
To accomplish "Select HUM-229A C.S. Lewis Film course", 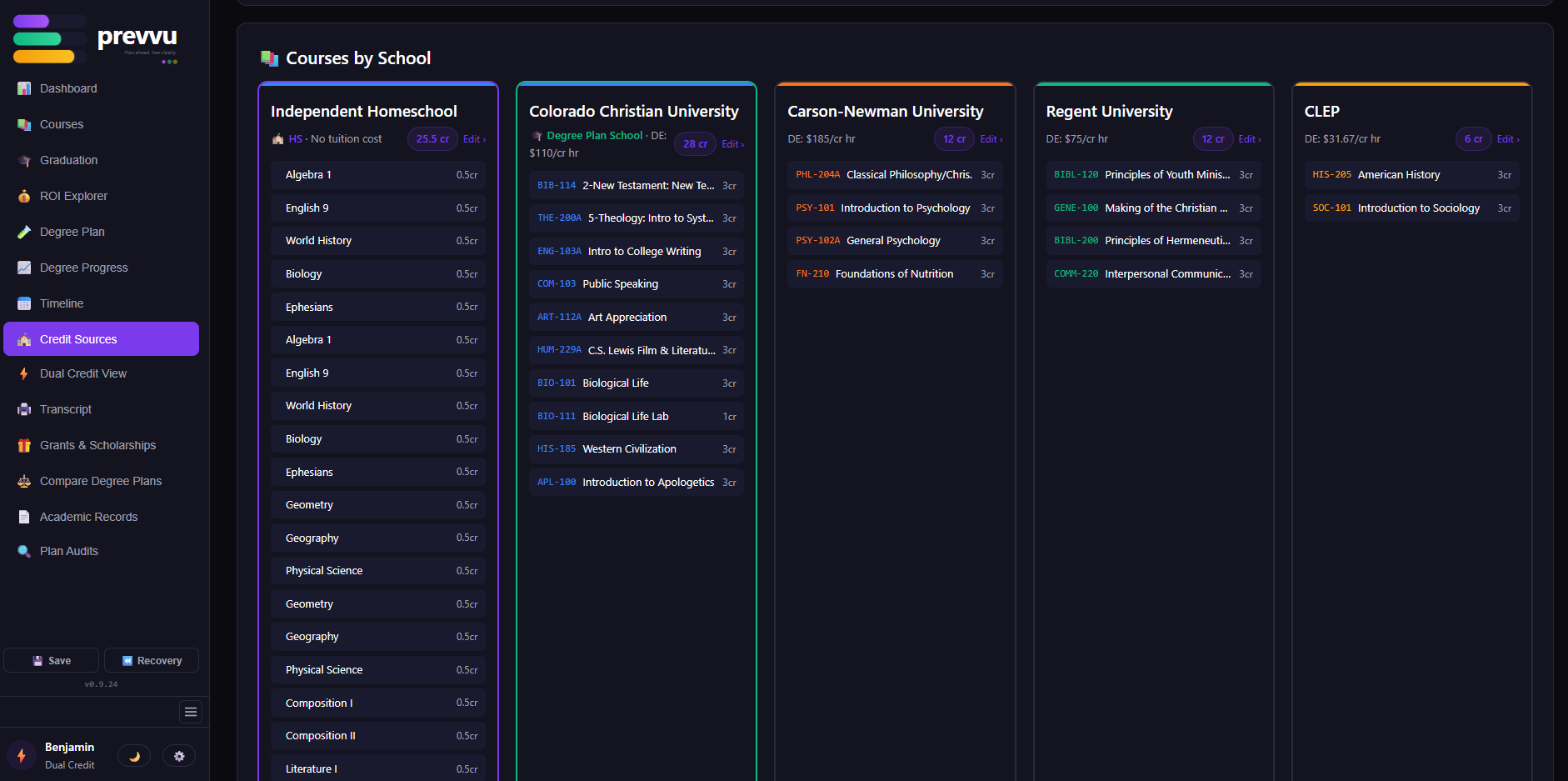I will tap(637, 350).
